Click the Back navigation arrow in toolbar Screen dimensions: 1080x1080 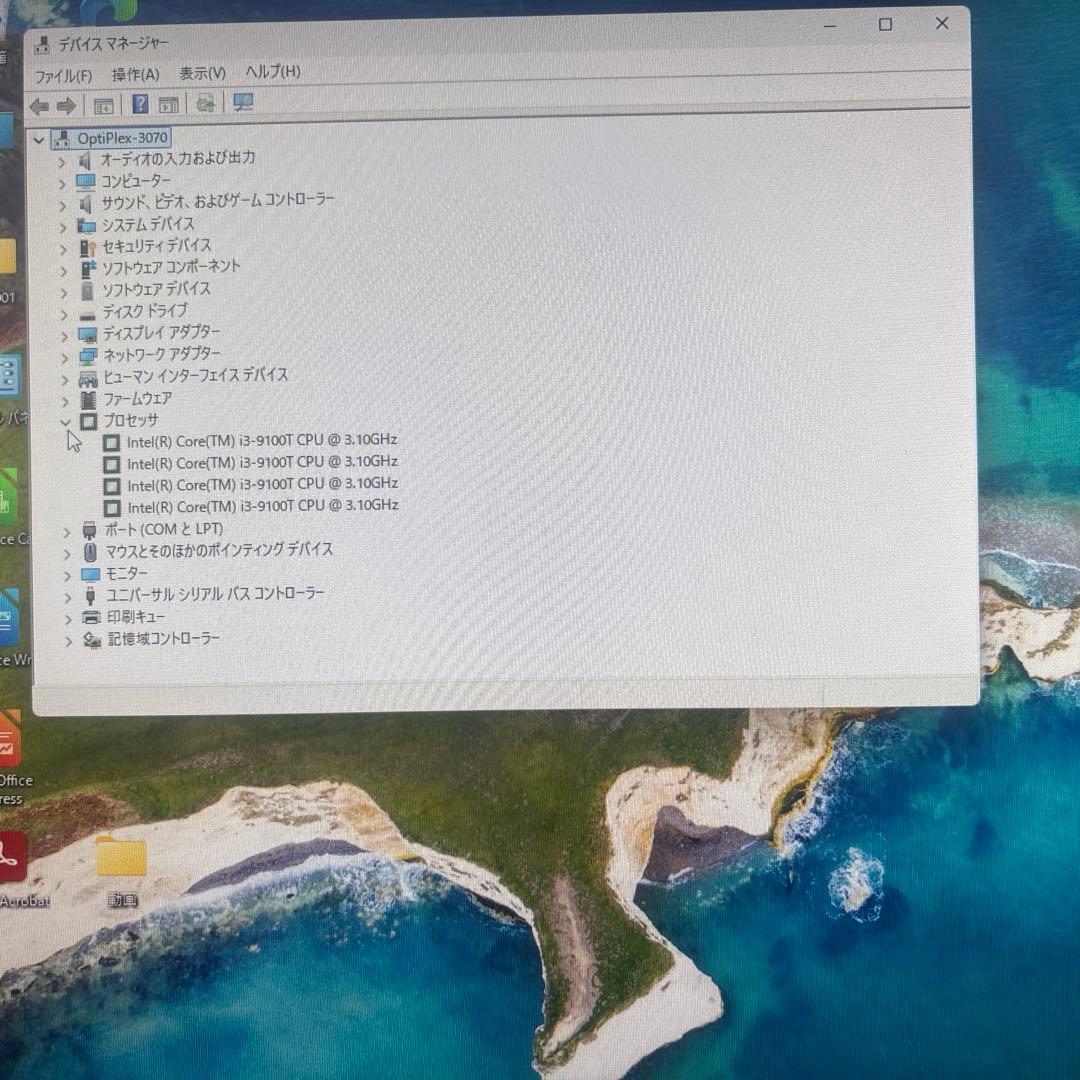[39, 106]
